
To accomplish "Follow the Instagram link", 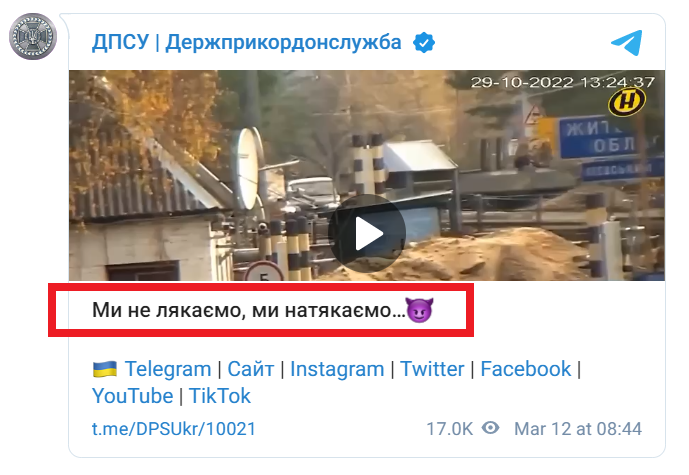I will (x=337, y=369).
